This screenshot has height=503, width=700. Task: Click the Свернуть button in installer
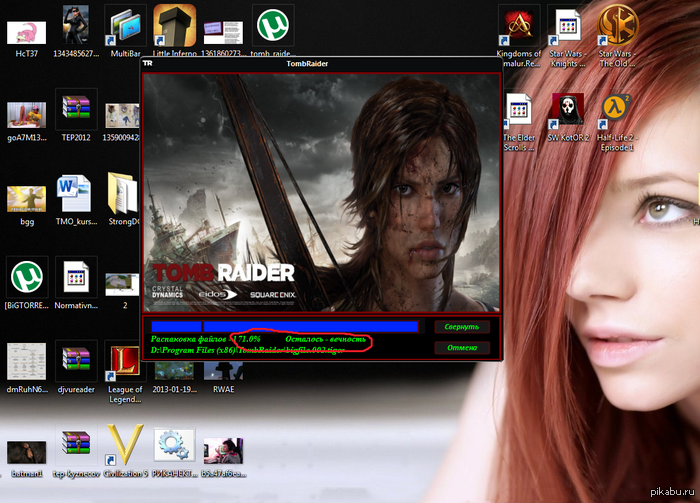[462, 326]
